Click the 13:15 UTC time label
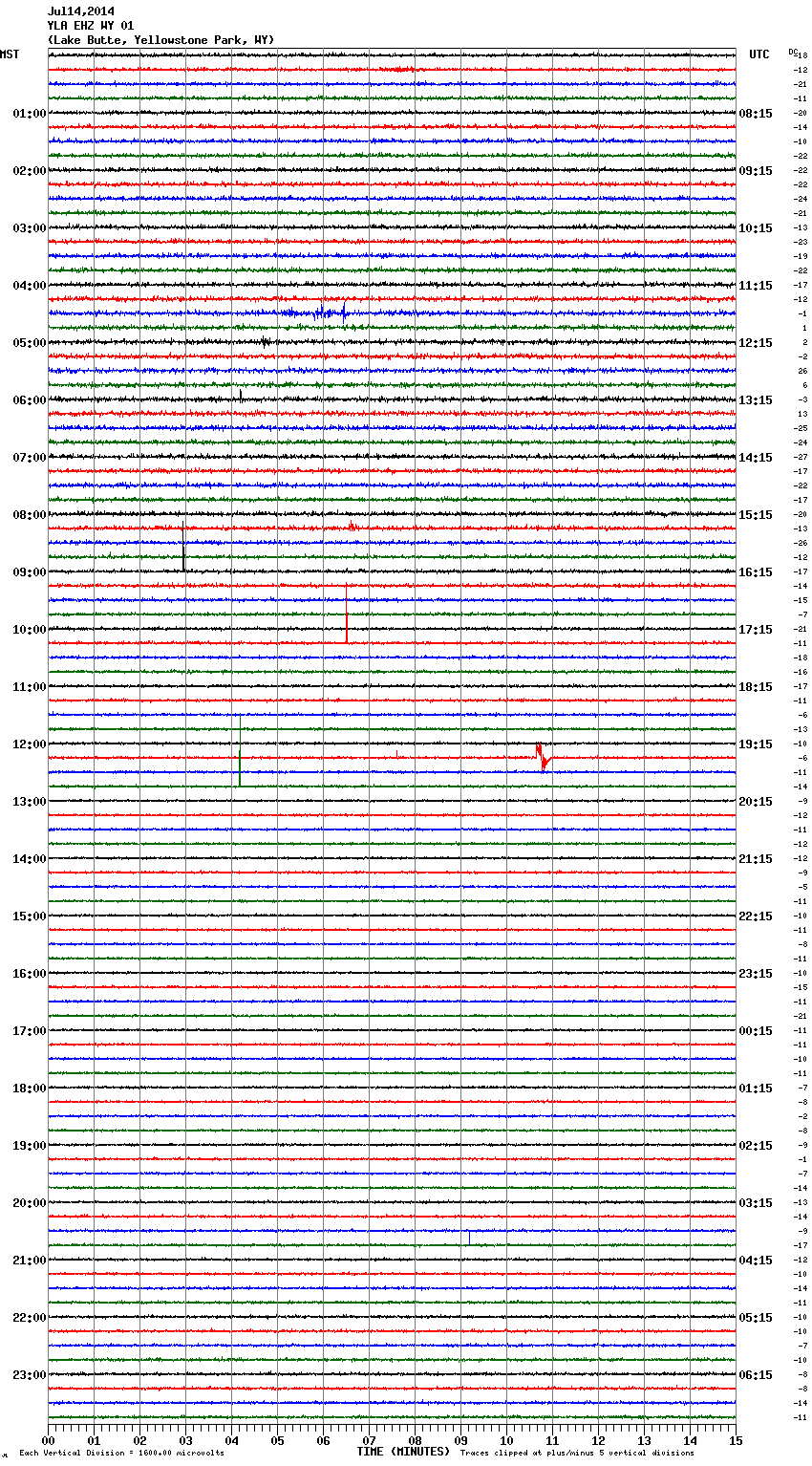This screenshot has width=812, height=1466. 756,400
